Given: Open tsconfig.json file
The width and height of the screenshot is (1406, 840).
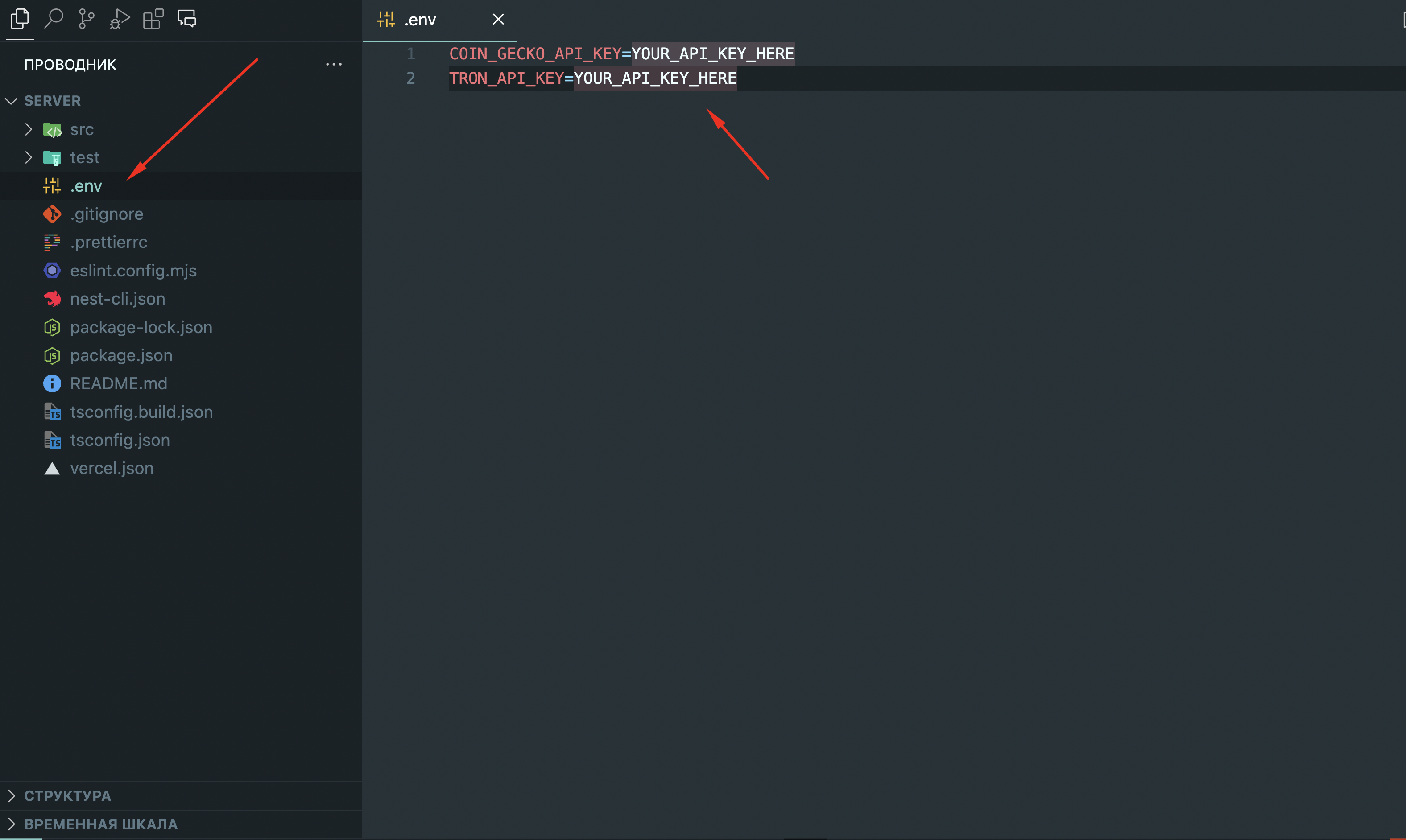Looking at the screenshot, I should (x=181, y=440).
